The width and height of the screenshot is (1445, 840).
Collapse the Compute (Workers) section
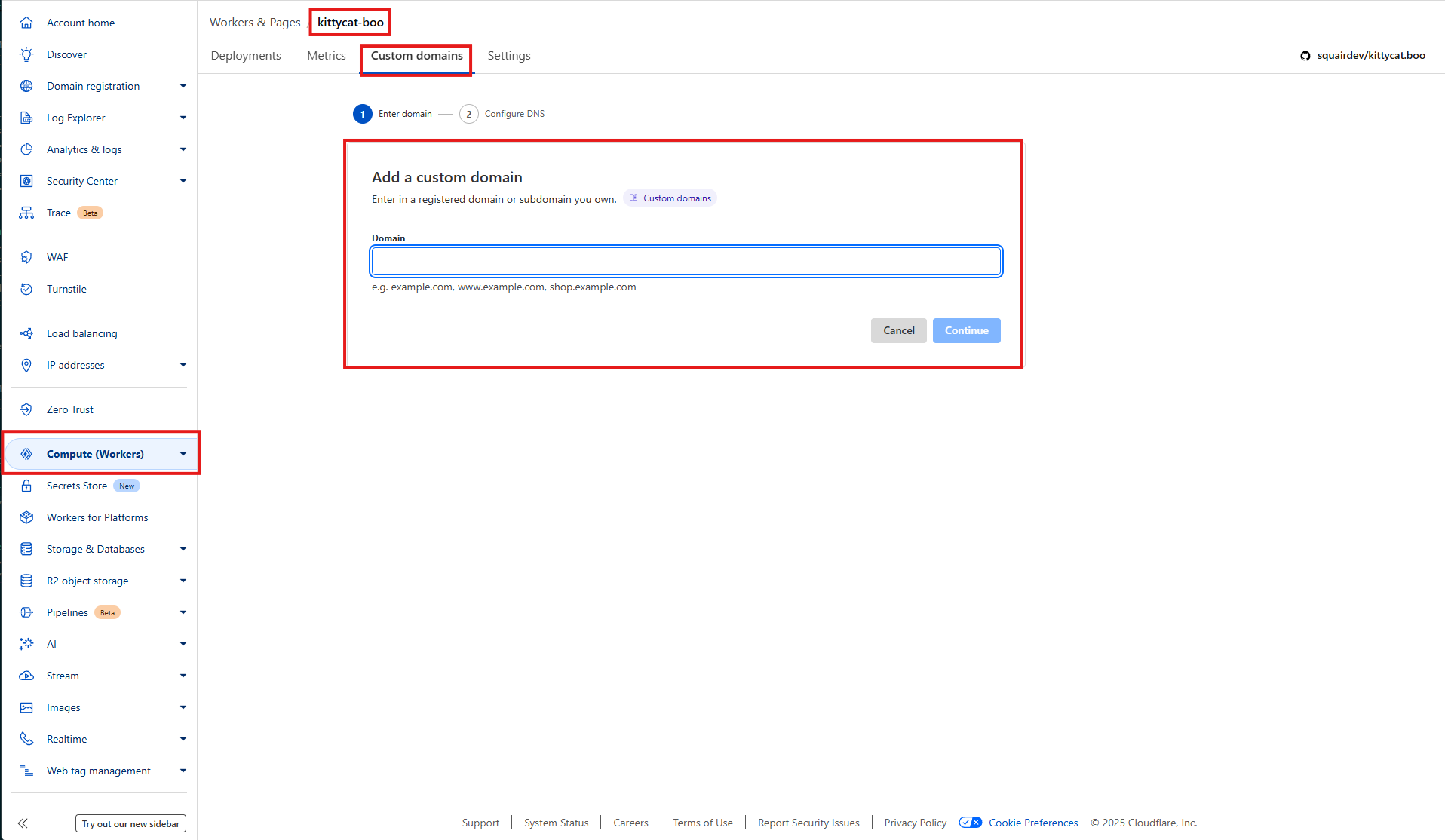[x=183, y=453]
